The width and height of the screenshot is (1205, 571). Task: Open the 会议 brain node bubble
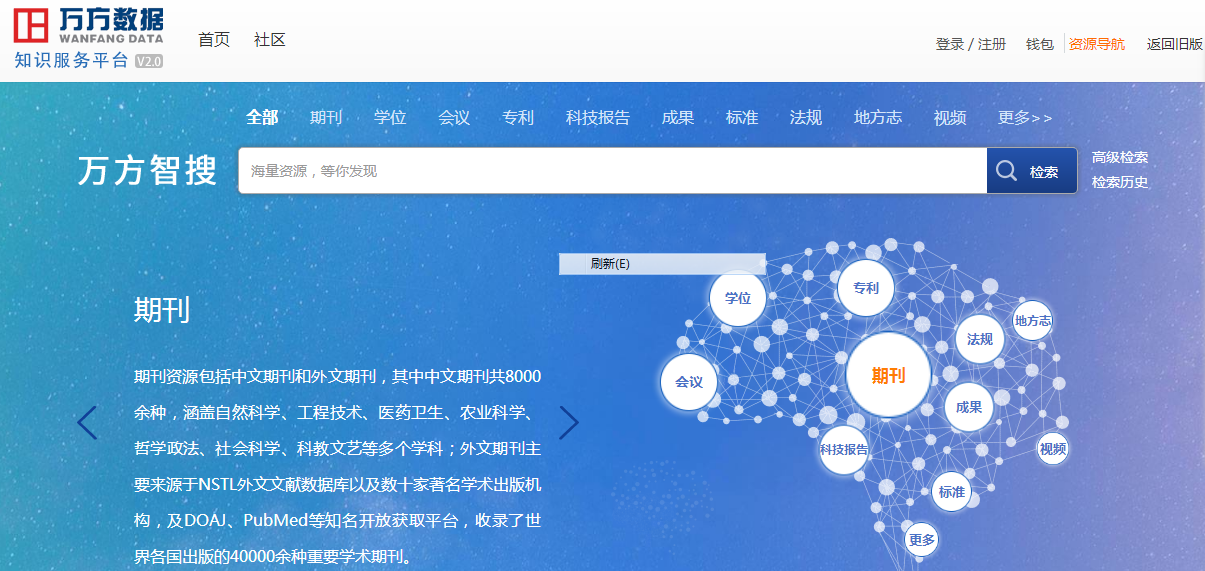pos(689,382)
